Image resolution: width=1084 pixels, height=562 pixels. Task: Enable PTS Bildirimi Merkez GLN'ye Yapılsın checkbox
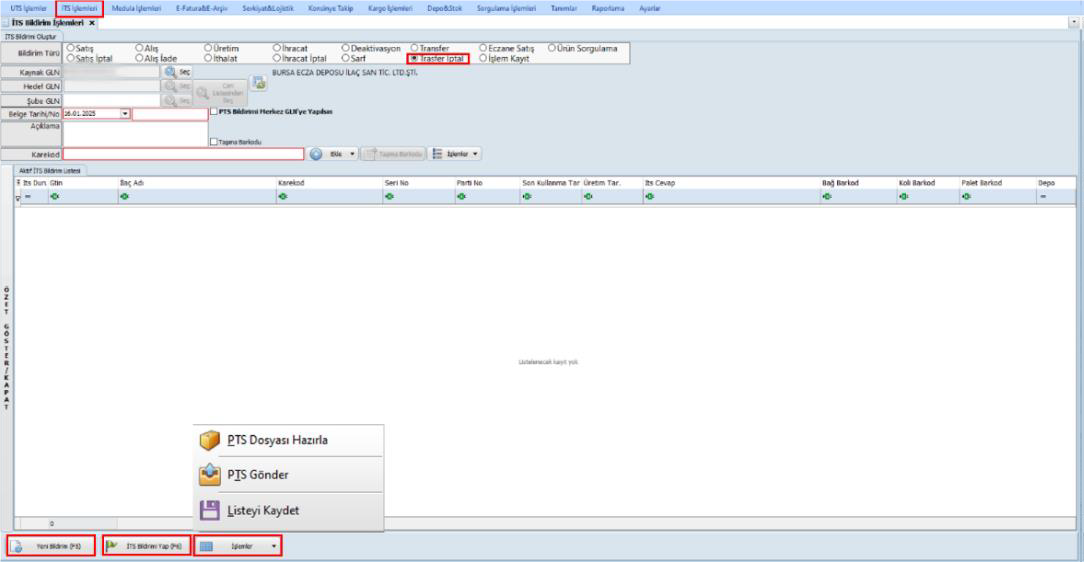click(x=212, y=113)
